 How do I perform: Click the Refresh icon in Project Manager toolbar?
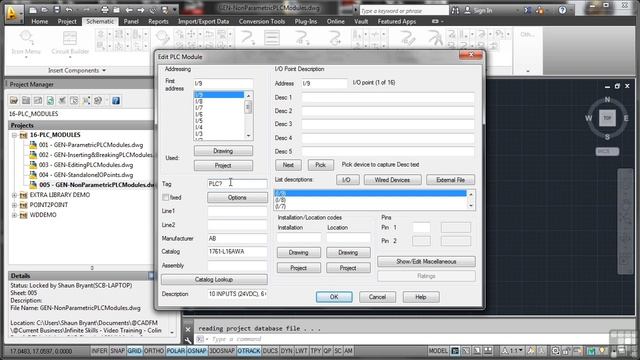coord(50,100)
